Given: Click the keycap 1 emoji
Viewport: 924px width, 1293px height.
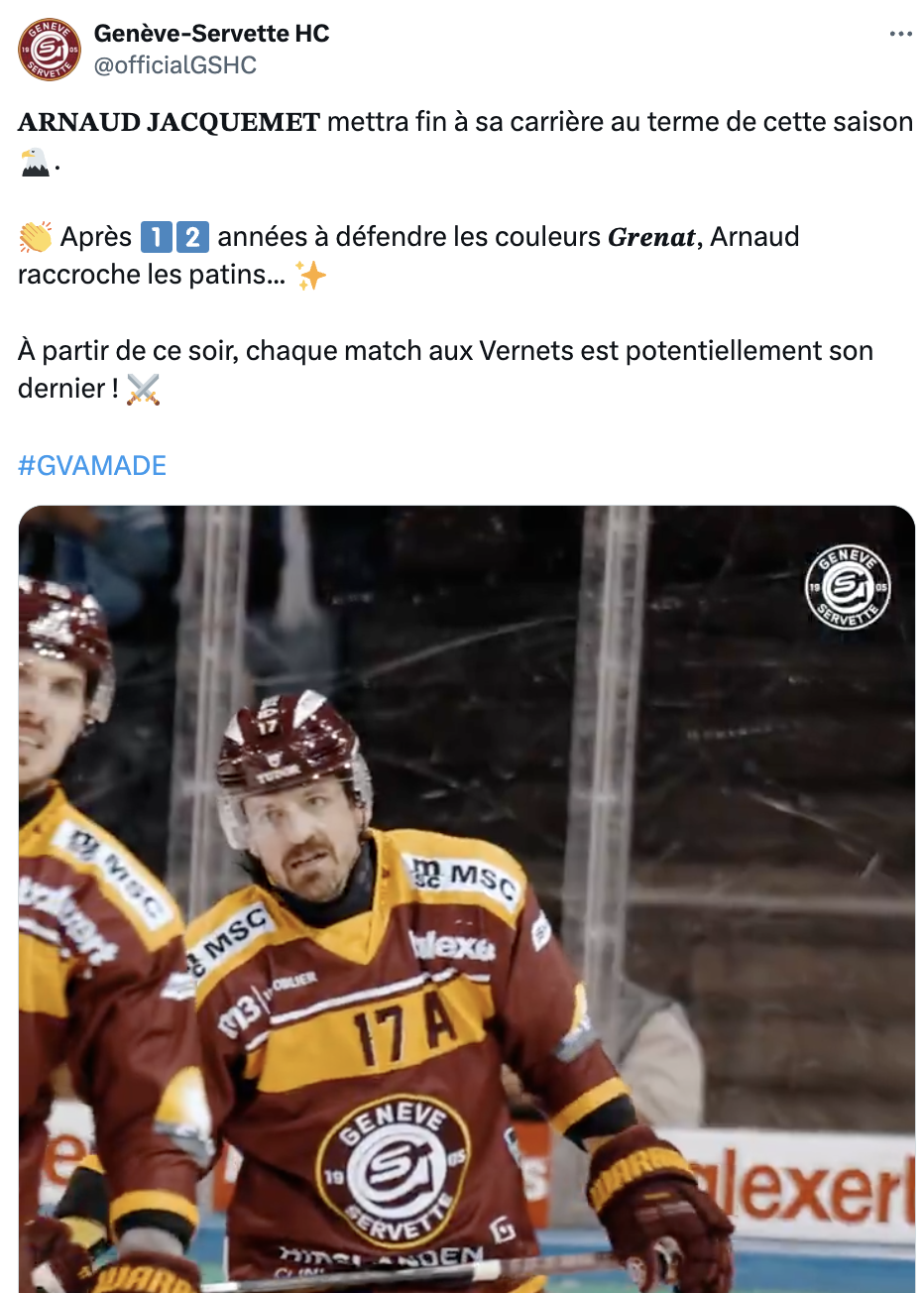Looking at the screenshot, I should tap(156, 237).
